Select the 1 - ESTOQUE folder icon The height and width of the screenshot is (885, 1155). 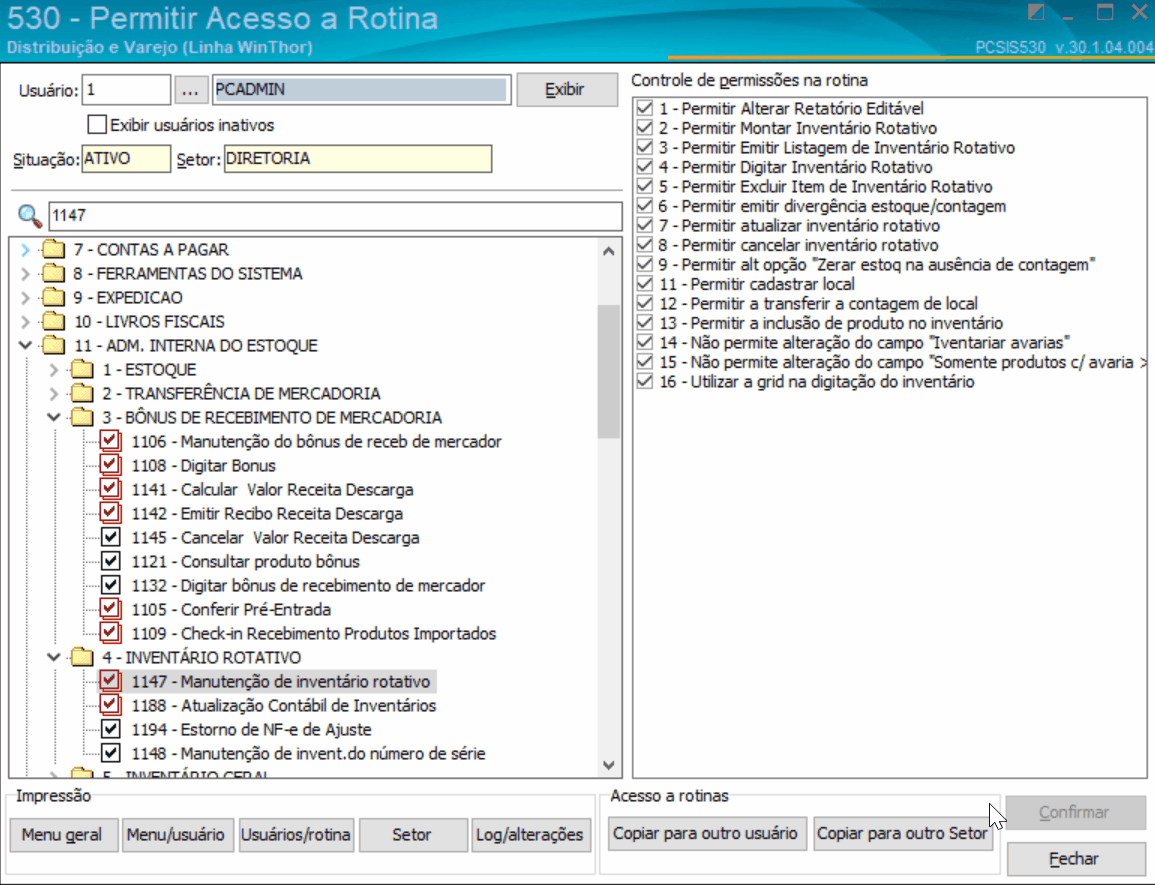[x=82, y=369]
